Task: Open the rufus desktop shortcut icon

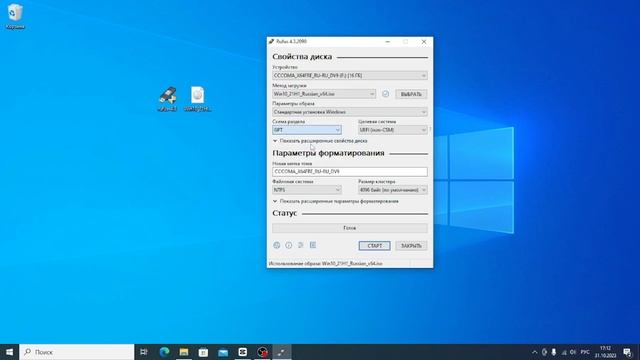Action: tap(167, 99)
